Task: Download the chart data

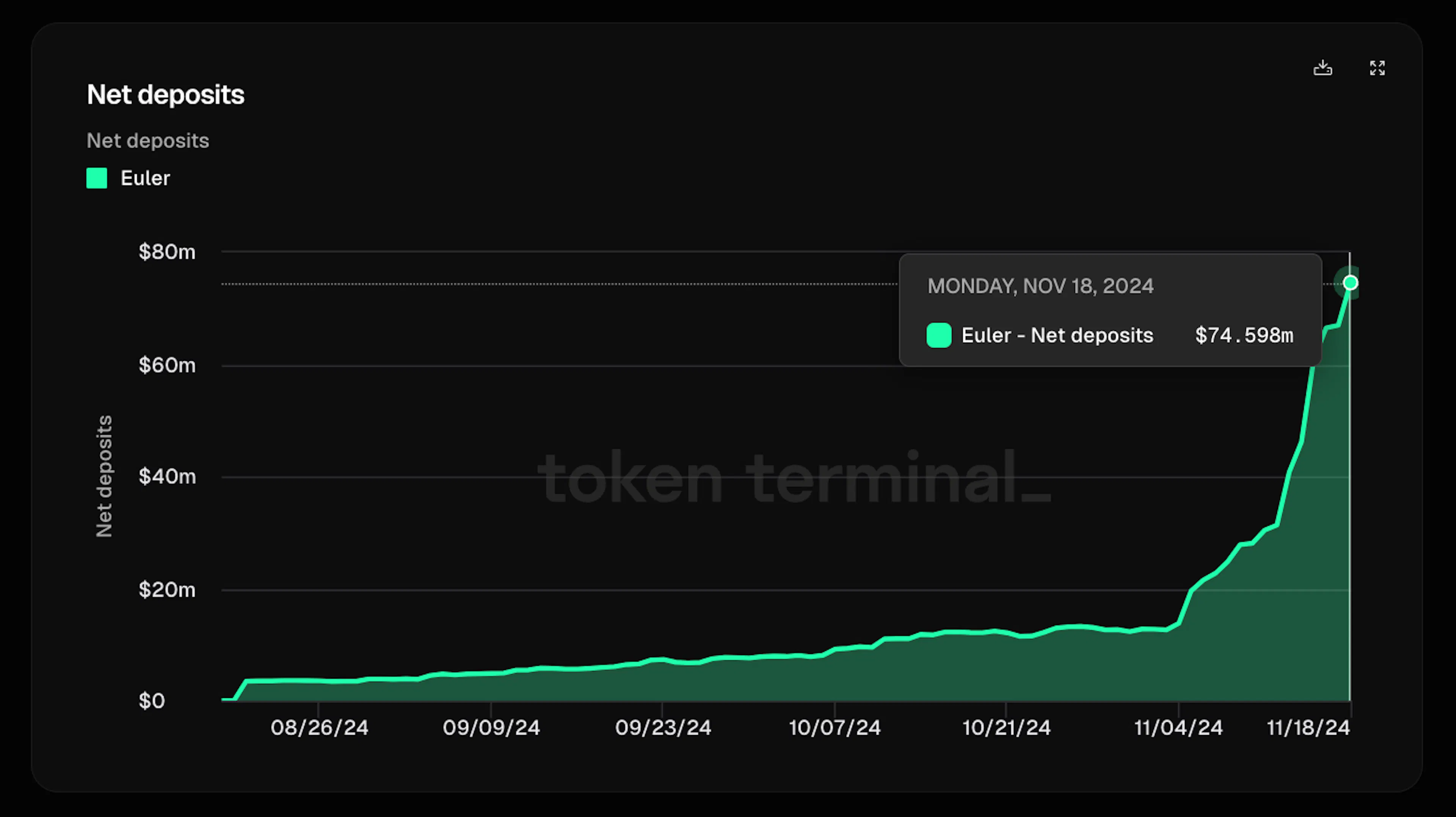Action: click(x=1323, y=68)
